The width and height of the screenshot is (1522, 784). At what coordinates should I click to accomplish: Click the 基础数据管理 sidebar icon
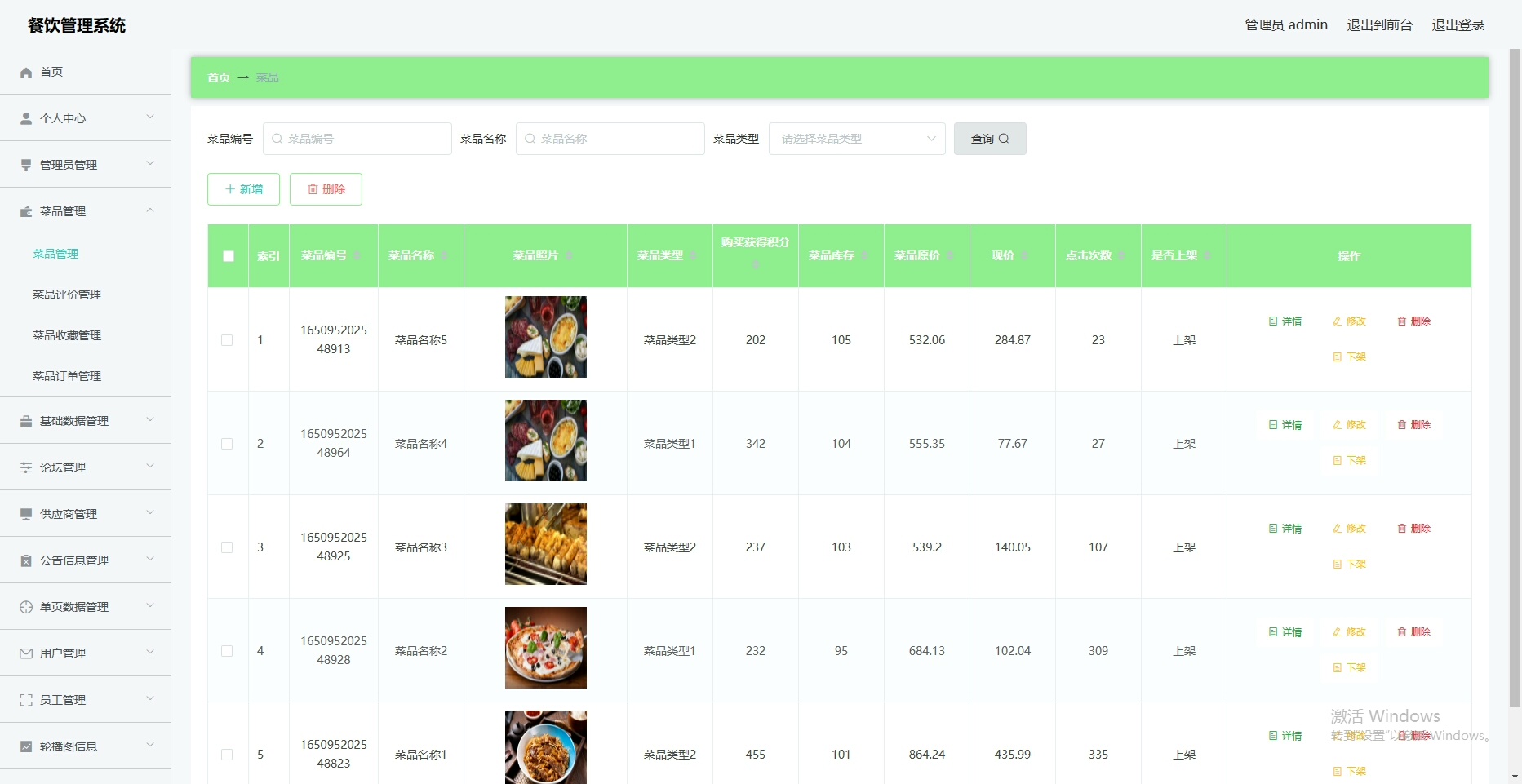(26, 421)
